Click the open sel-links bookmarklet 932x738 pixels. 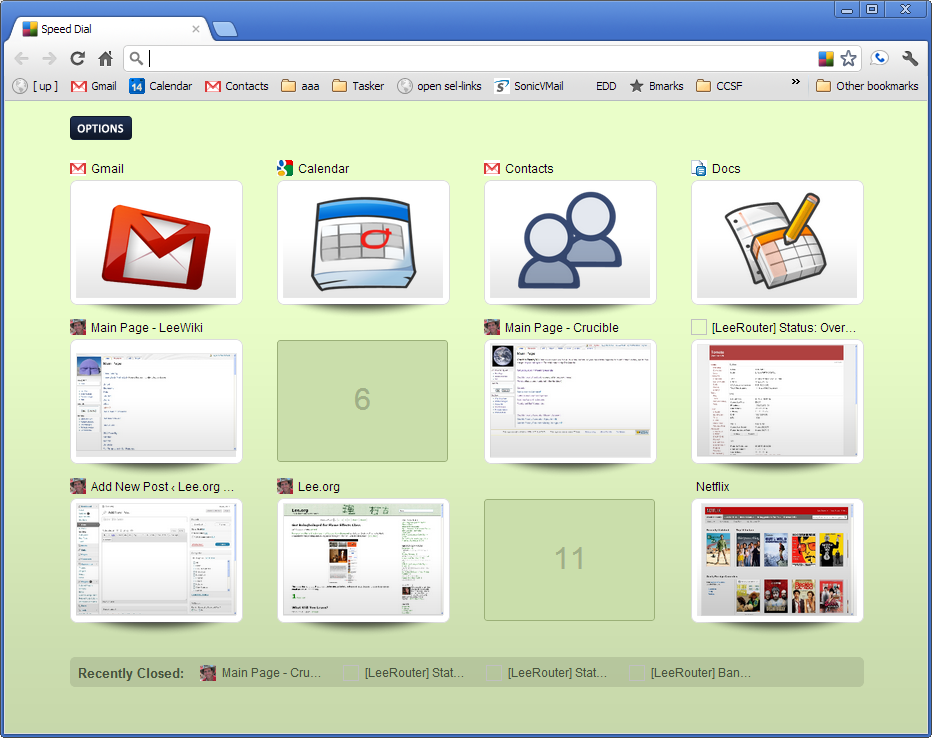tap(439, 86)
